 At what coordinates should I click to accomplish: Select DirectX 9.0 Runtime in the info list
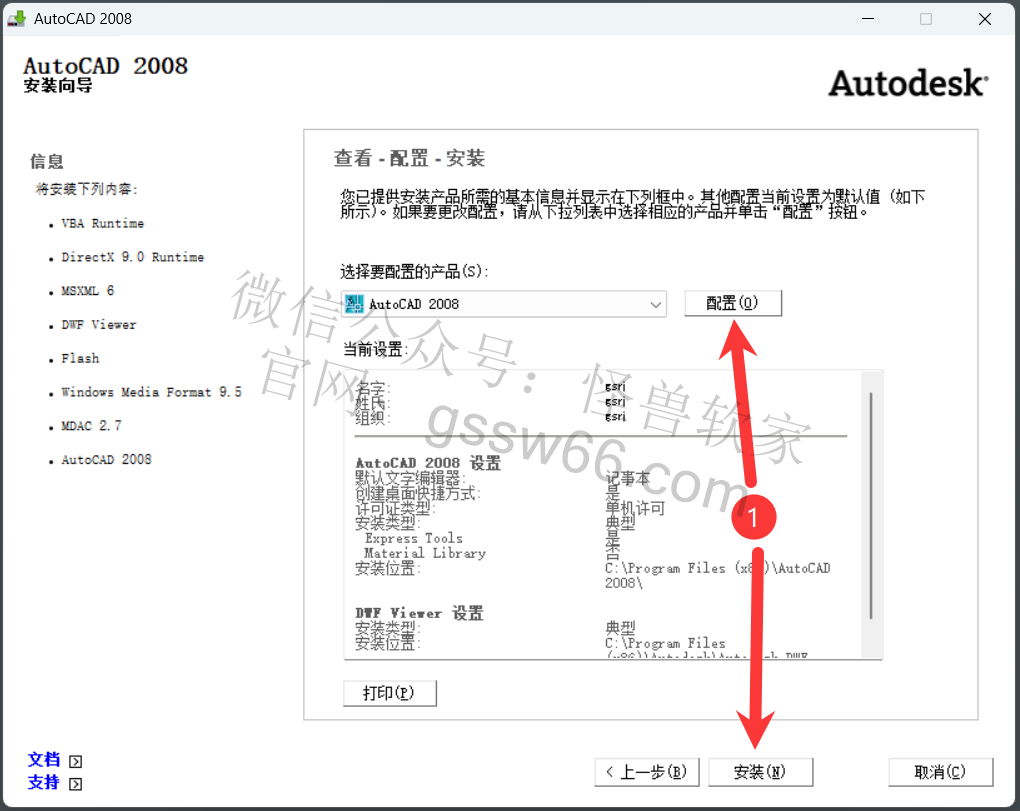(x=132, y=257)
